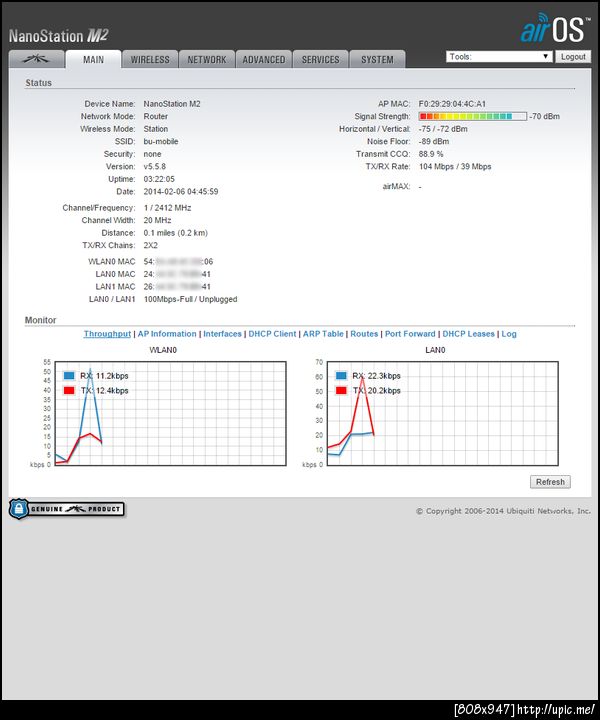View the DHCP Client link
600x720 pixels.
point(272,334)
